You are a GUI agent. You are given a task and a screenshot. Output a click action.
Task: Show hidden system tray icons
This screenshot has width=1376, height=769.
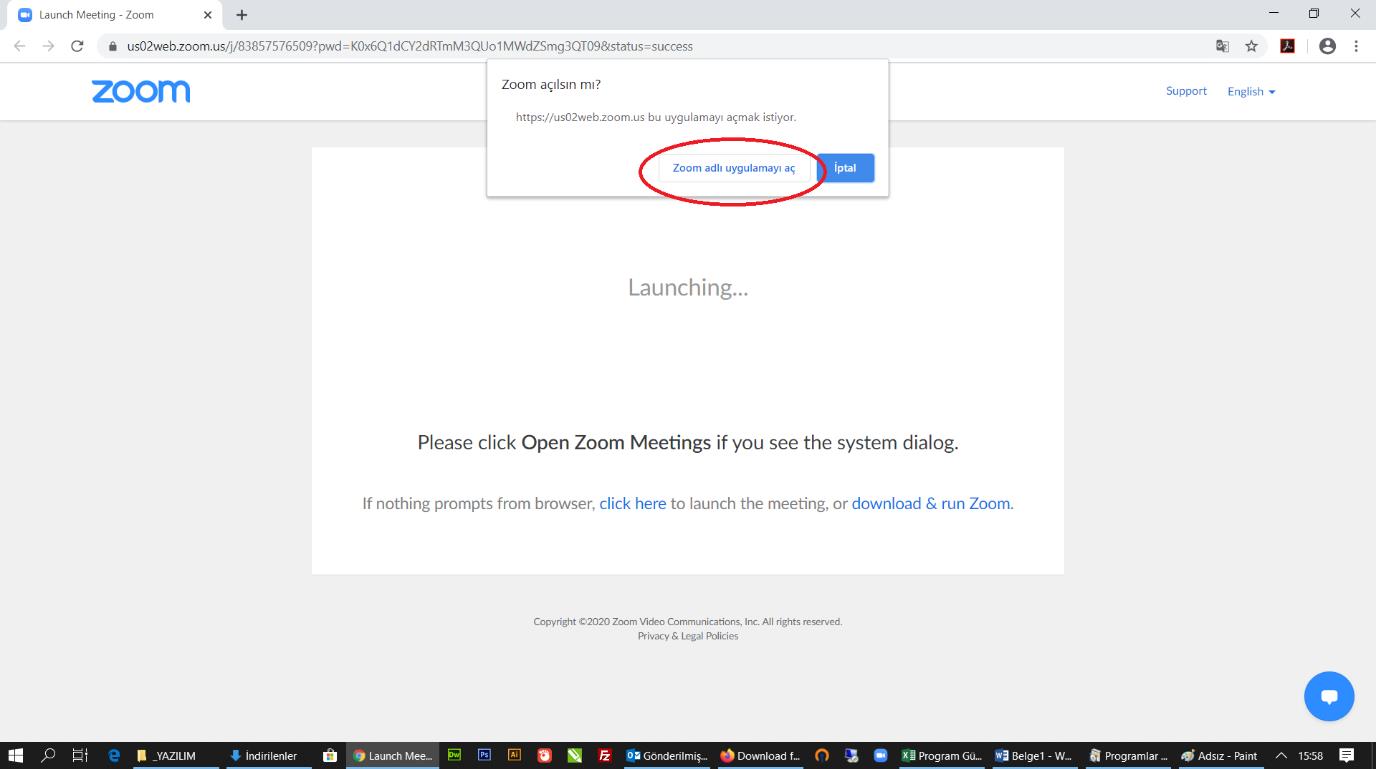[x=1281, y=756]
